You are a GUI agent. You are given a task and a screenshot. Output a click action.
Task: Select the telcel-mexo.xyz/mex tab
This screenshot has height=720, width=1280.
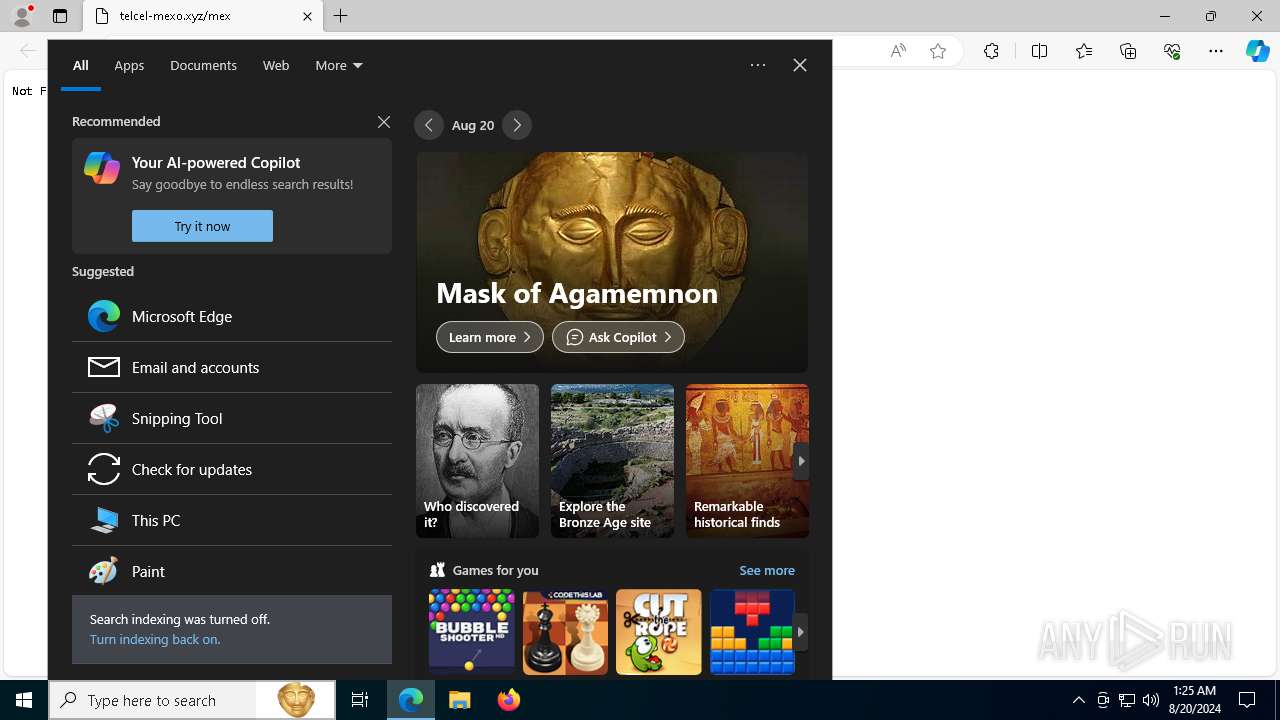[x=203, y=16]
